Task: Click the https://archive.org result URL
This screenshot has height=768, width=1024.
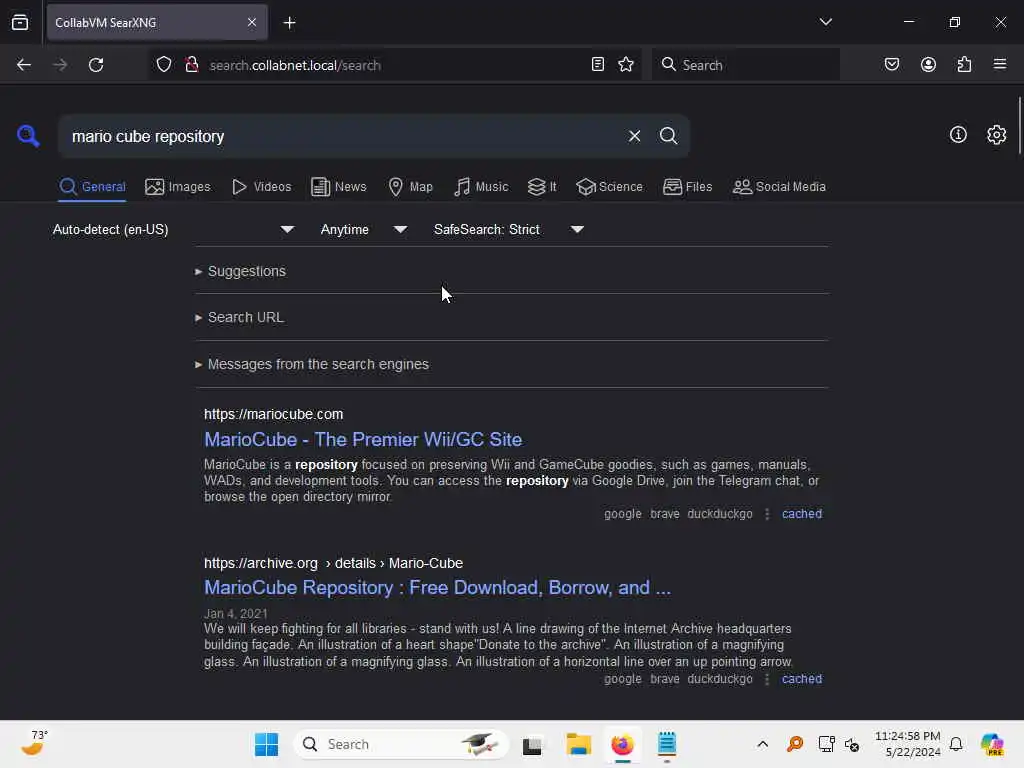Action: (333, 563)
